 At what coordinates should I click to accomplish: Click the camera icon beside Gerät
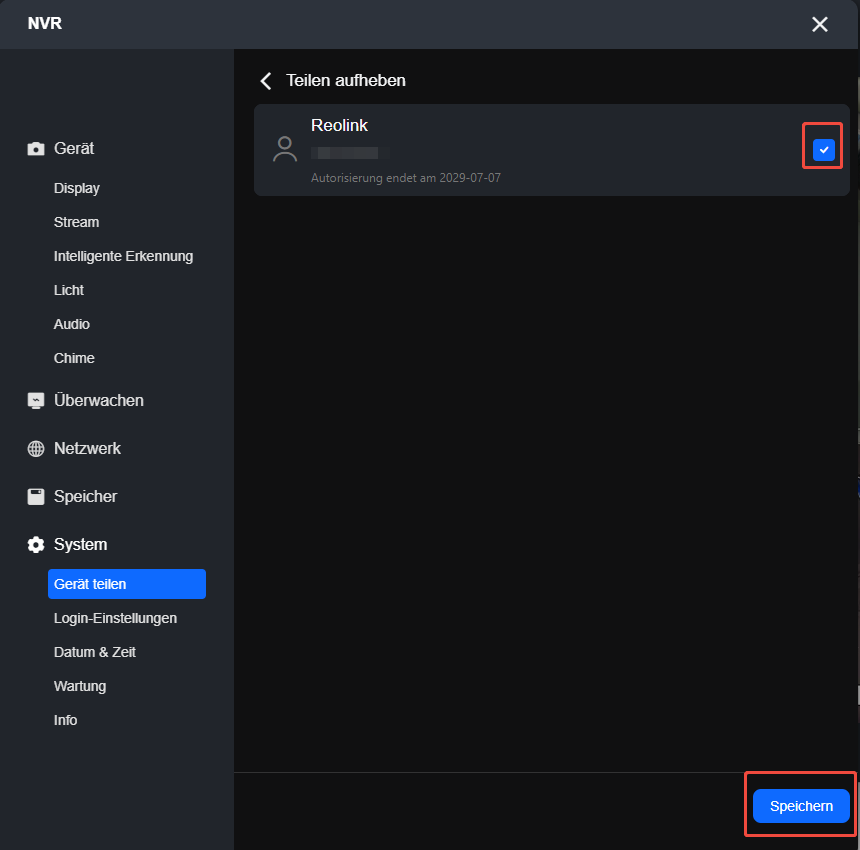tap(36, 149)
